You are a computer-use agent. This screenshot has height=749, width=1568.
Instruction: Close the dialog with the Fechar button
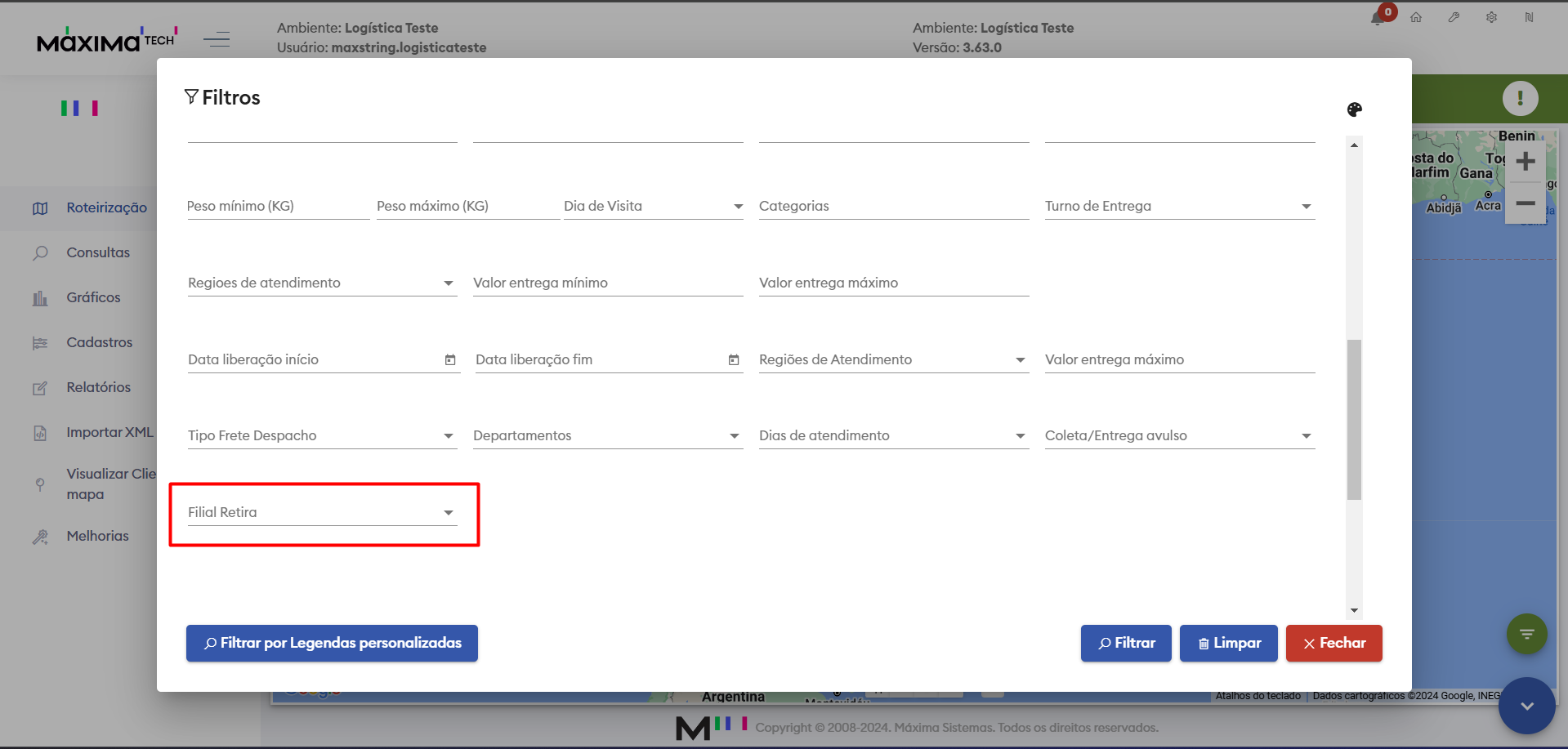coord(1334,643)
